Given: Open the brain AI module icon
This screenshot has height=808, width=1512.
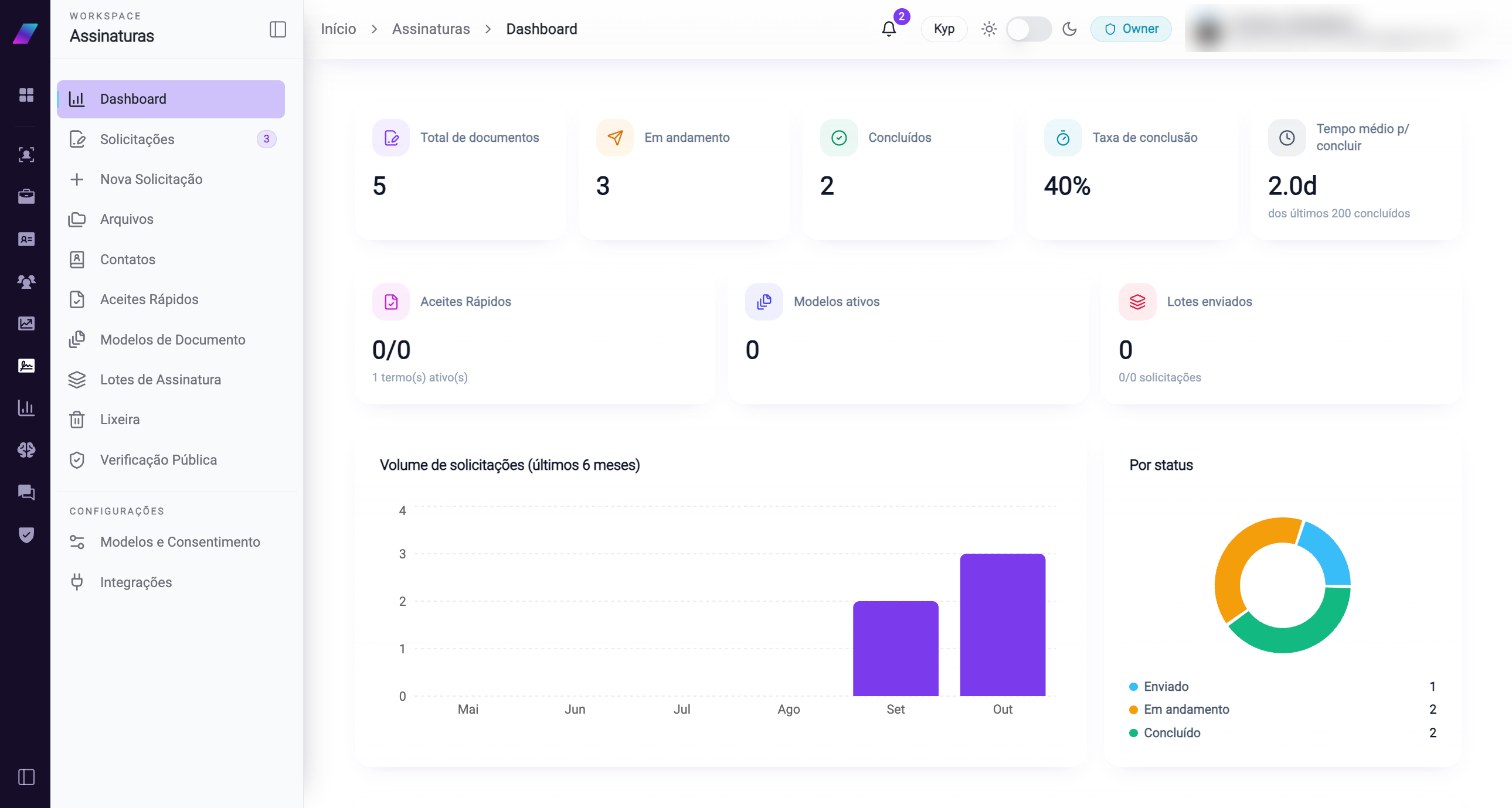Looking at the screenshot, I should 26,450.
